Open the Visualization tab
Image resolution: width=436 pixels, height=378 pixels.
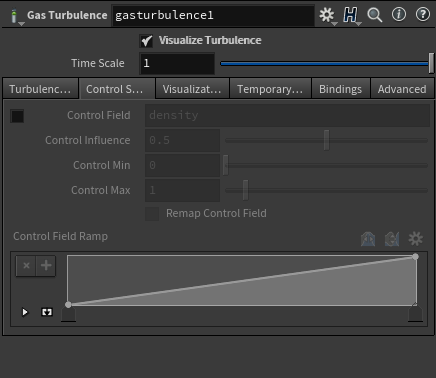(192, 89)
